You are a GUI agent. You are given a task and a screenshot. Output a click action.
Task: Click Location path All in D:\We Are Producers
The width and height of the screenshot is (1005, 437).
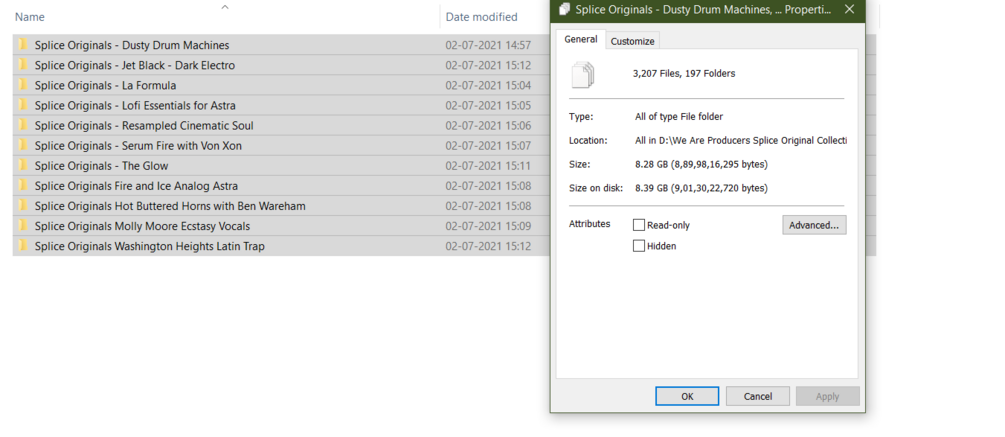click(x=741, y=140)
